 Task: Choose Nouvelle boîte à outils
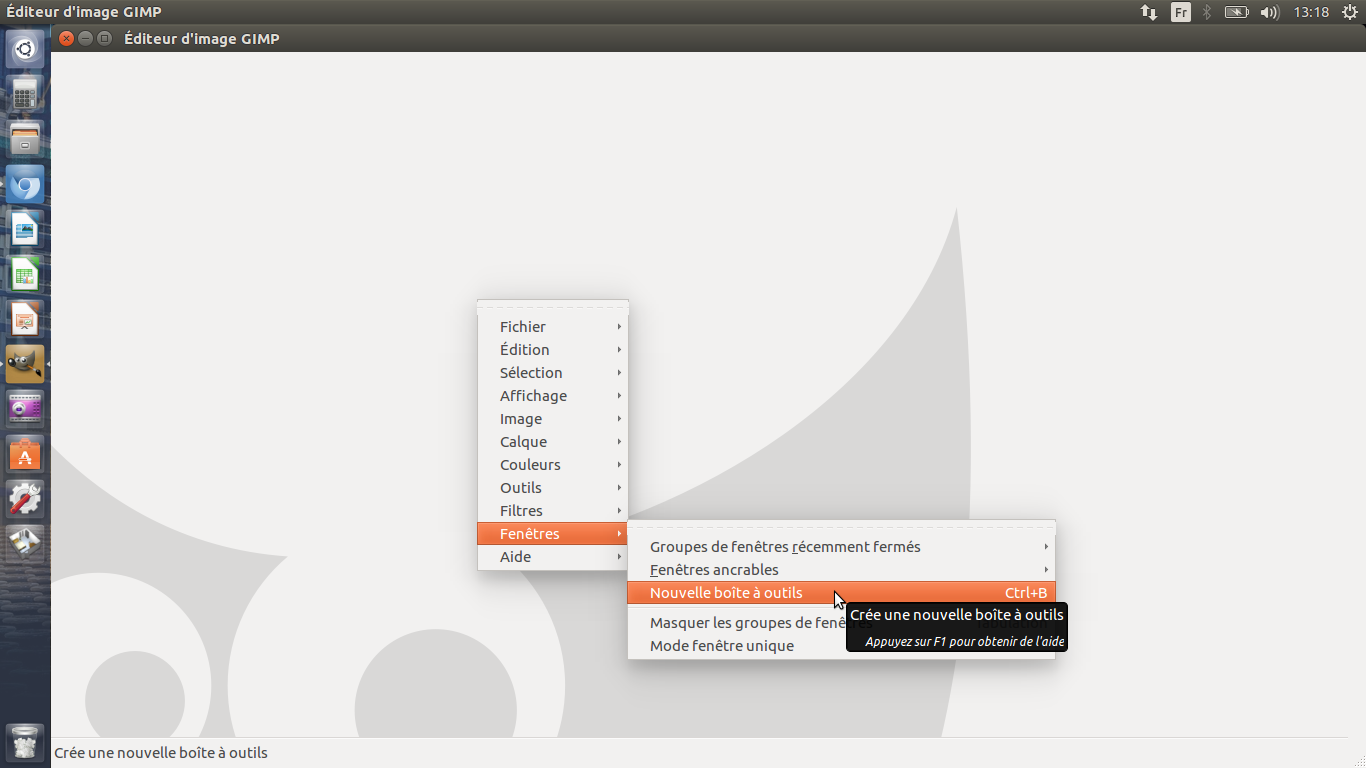click(x=842, y=593)
